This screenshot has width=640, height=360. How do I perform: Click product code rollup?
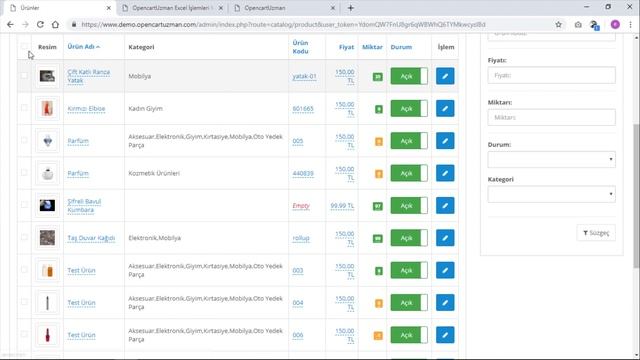tap(301, 238)
